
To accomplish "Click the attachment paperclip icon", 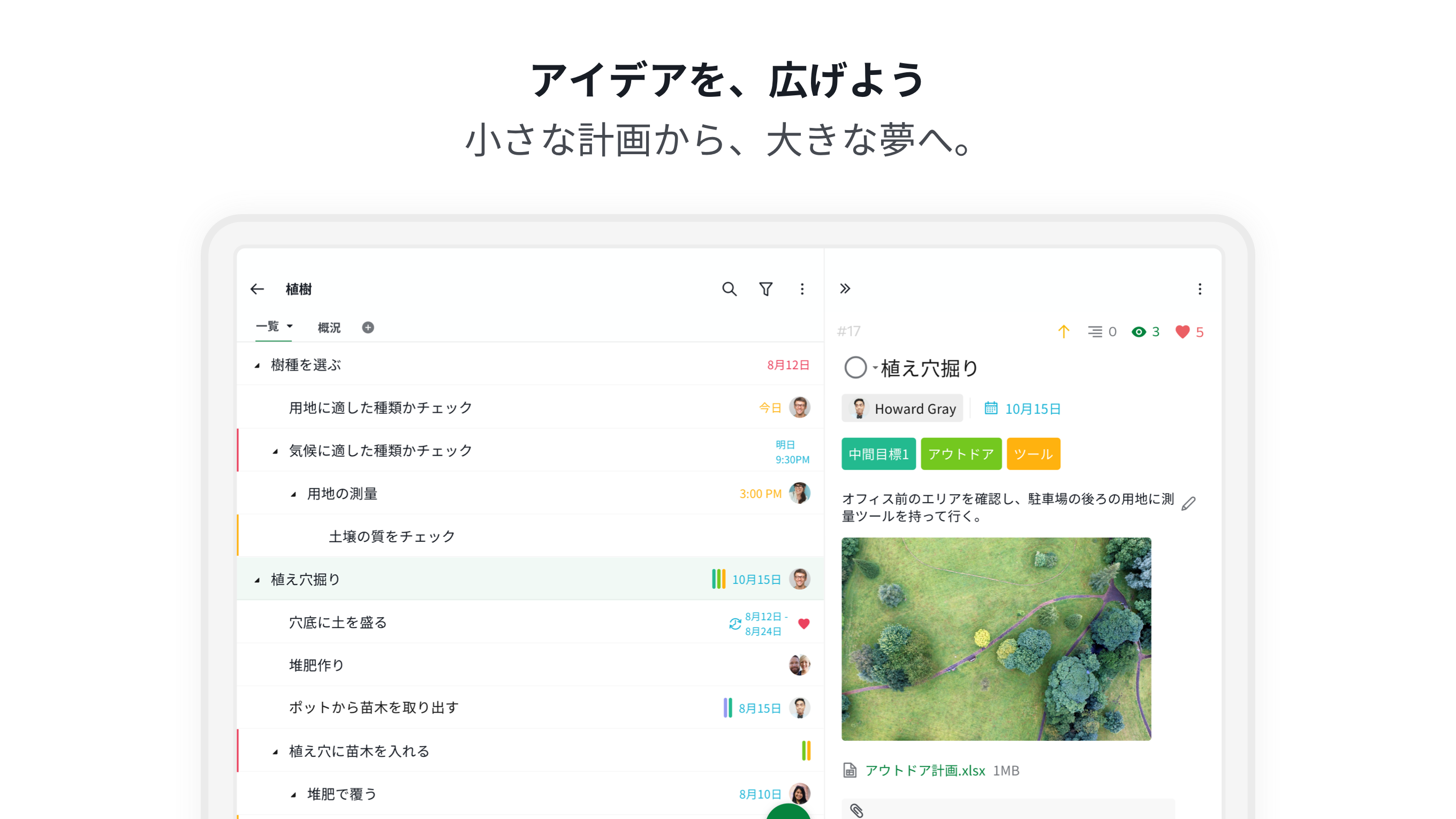I will coord(857,810).
